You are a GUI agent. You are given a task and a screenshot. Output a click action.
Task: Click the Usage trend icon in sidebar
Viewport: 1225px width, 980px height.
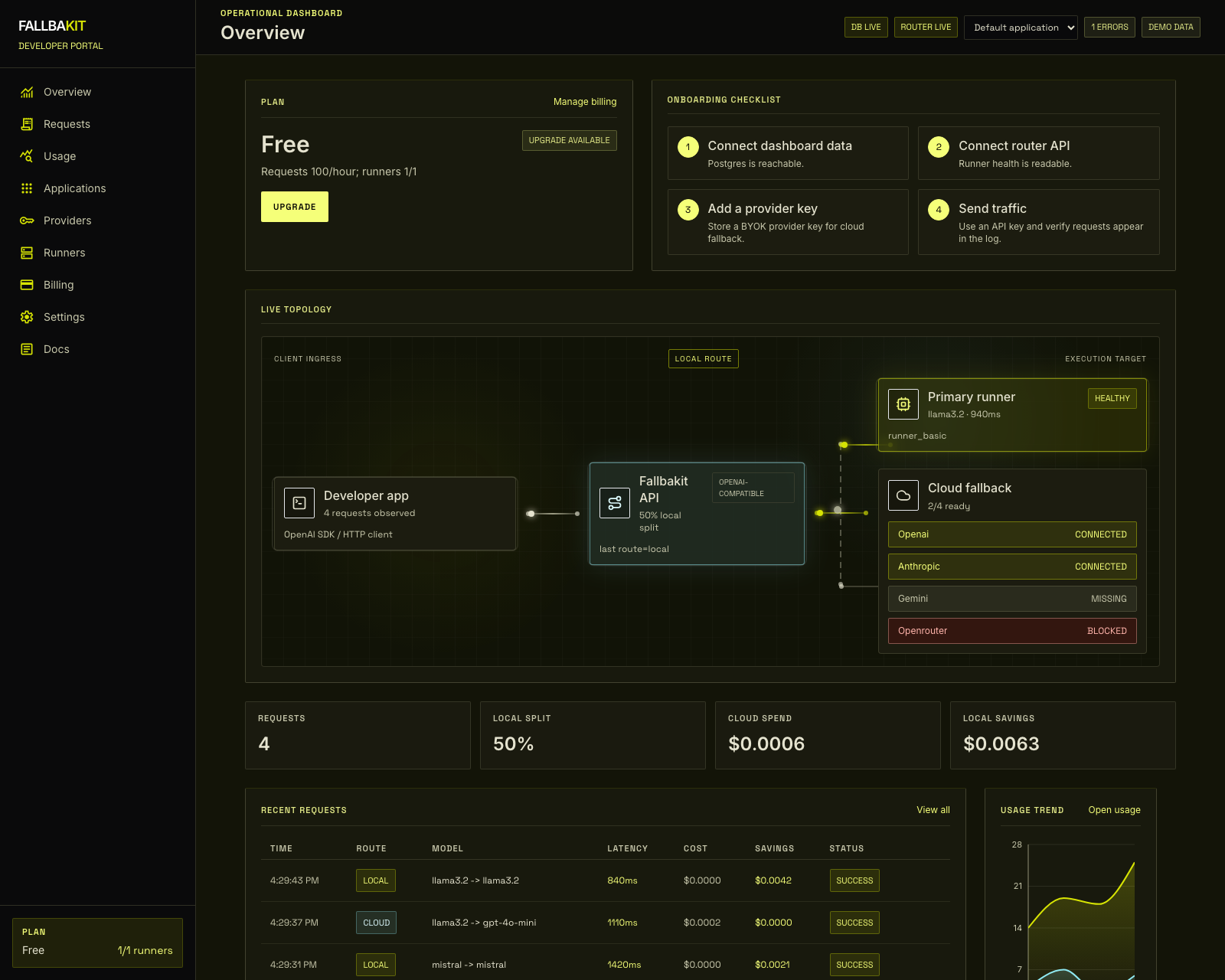(27, 156)
